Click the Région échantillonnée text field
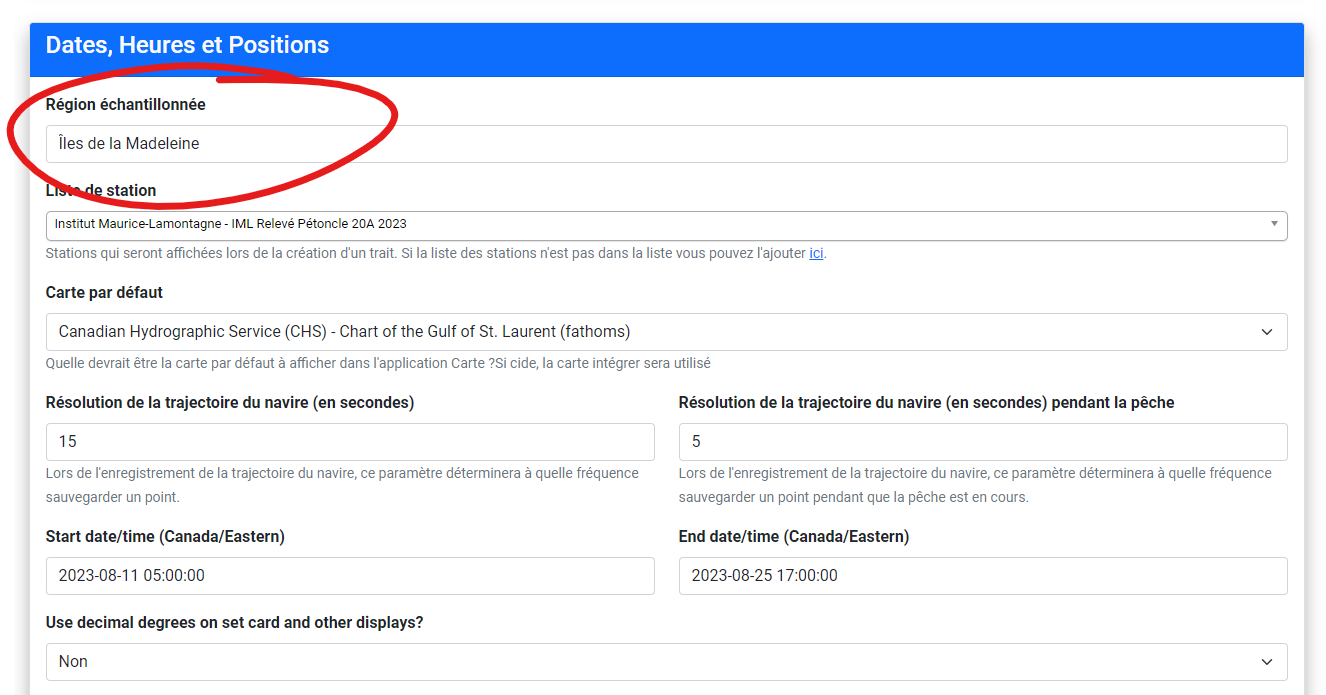The height and width of the screenshot is (695, 1326). 666,144
